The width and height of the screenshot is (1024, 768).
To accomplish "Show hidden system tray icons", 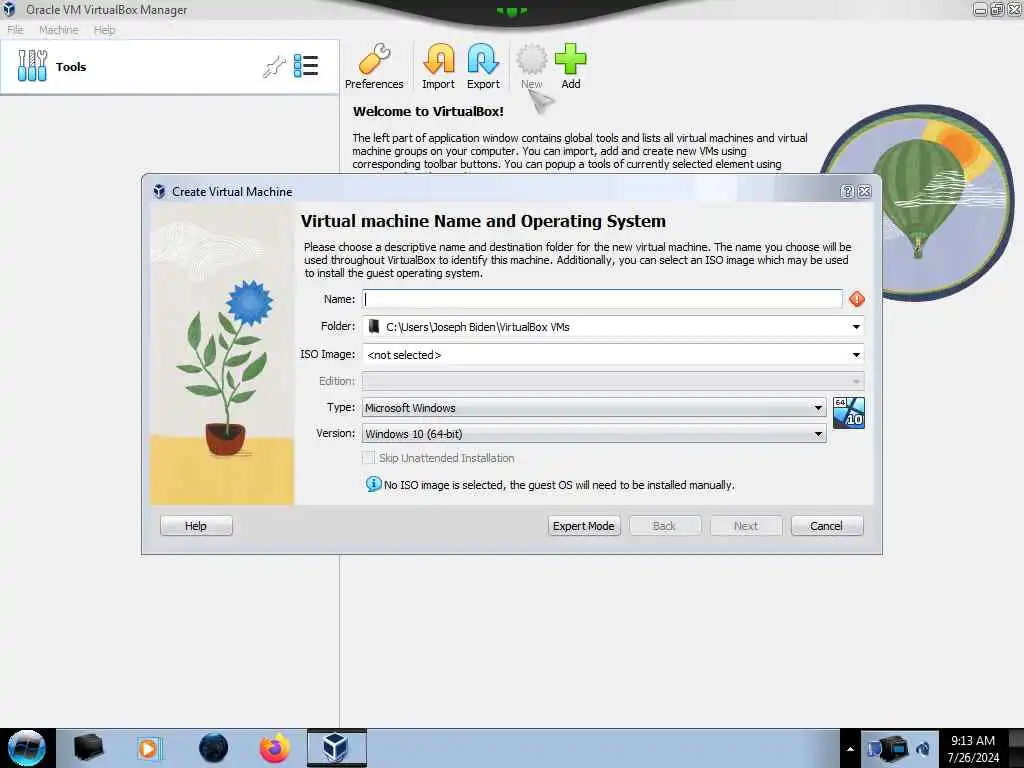I will click(850, 749).
